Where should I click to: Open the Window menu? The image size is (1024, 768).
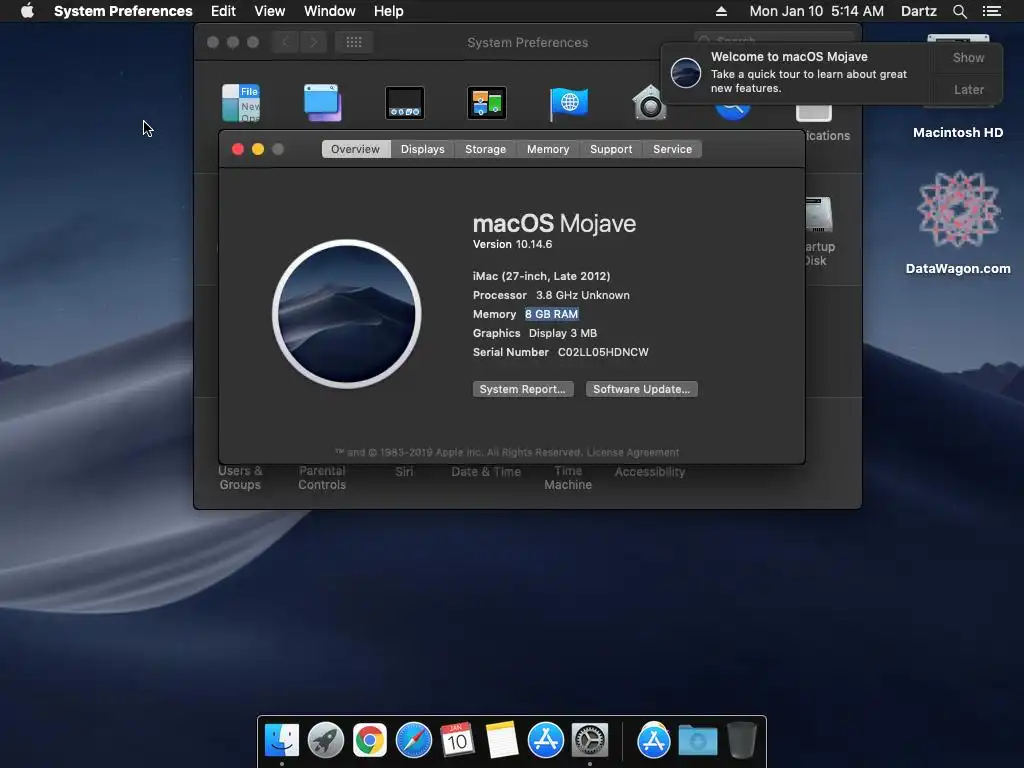point(330,11)
